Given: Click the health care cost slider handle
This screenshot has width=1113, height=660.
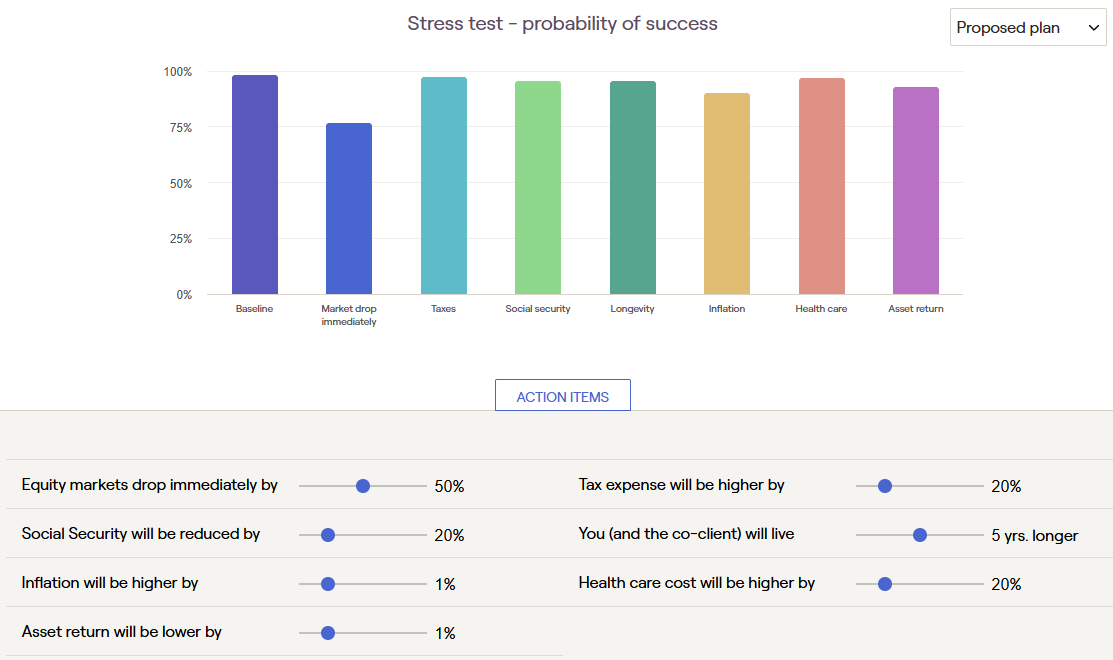Looking at the screenshot, I should pyautogui.click(x=884, y=584).
